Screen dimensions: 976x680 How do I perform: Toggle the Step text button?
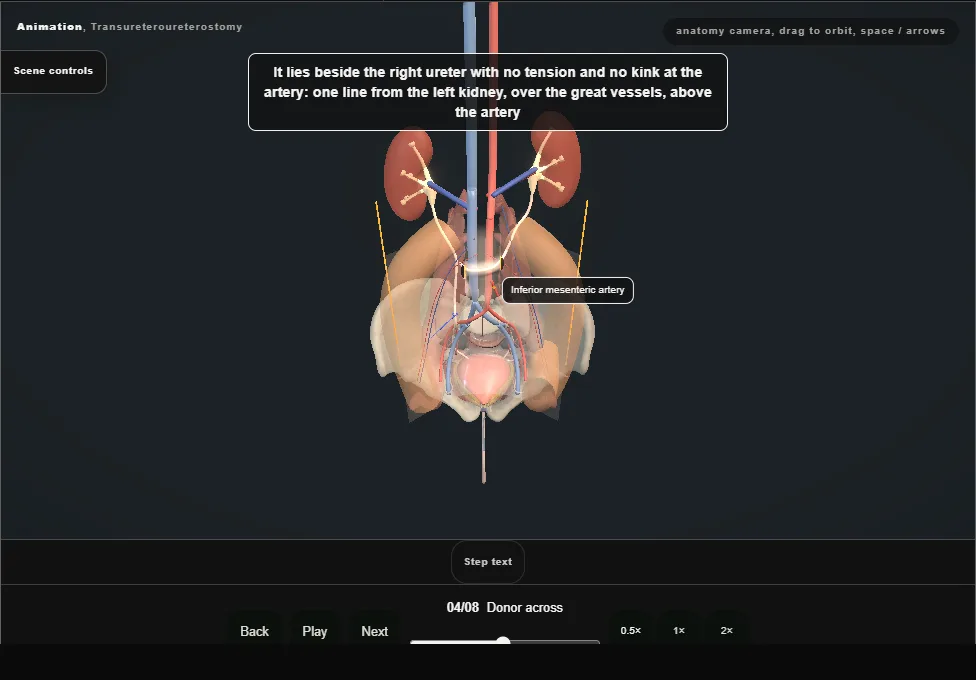coord(488,562)
